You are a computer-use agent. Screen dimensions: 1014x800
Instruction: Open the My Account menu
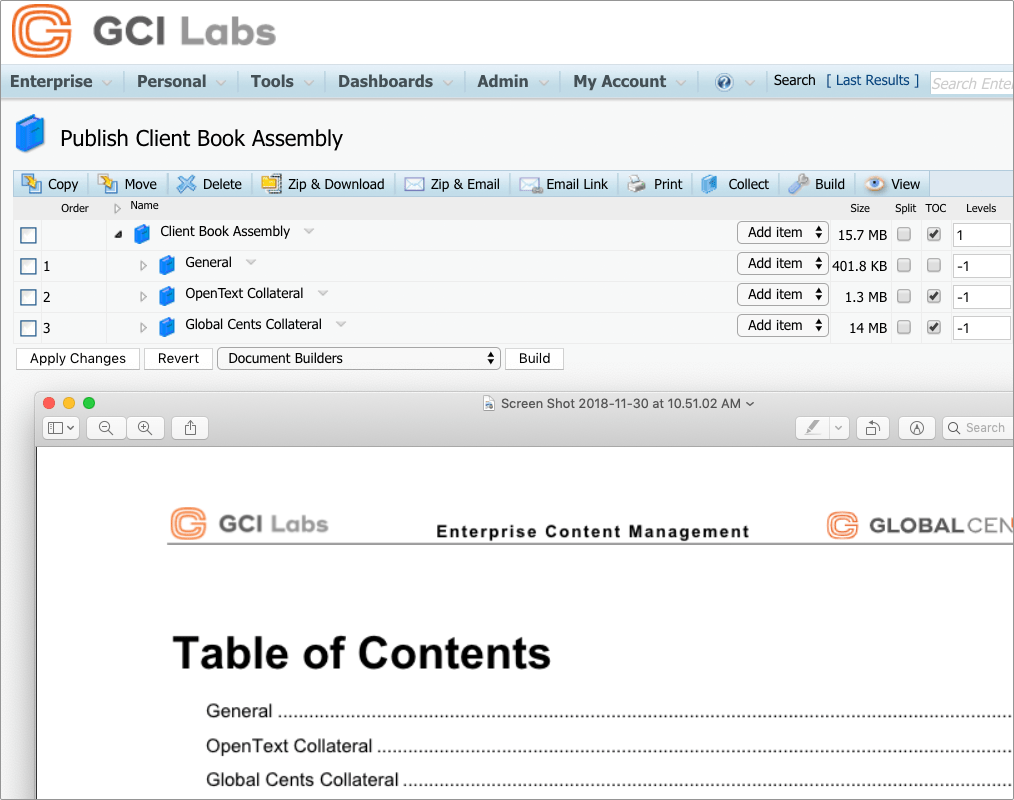[629, 81]
